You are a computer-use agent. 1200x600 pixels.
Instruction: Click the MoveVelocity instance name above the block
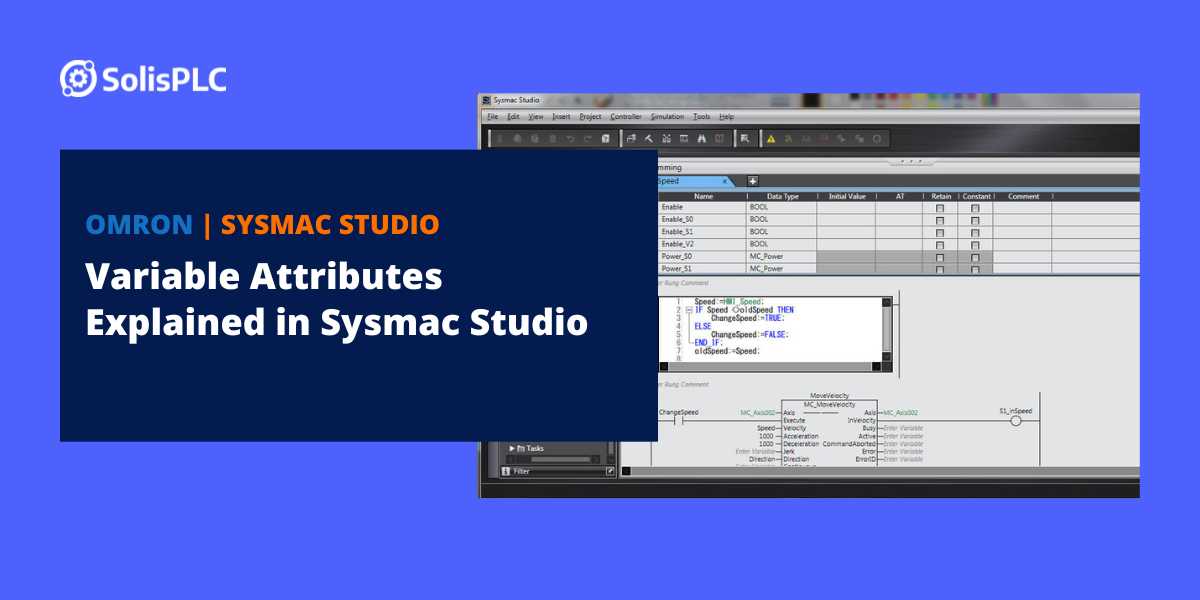tap(829, 396)
